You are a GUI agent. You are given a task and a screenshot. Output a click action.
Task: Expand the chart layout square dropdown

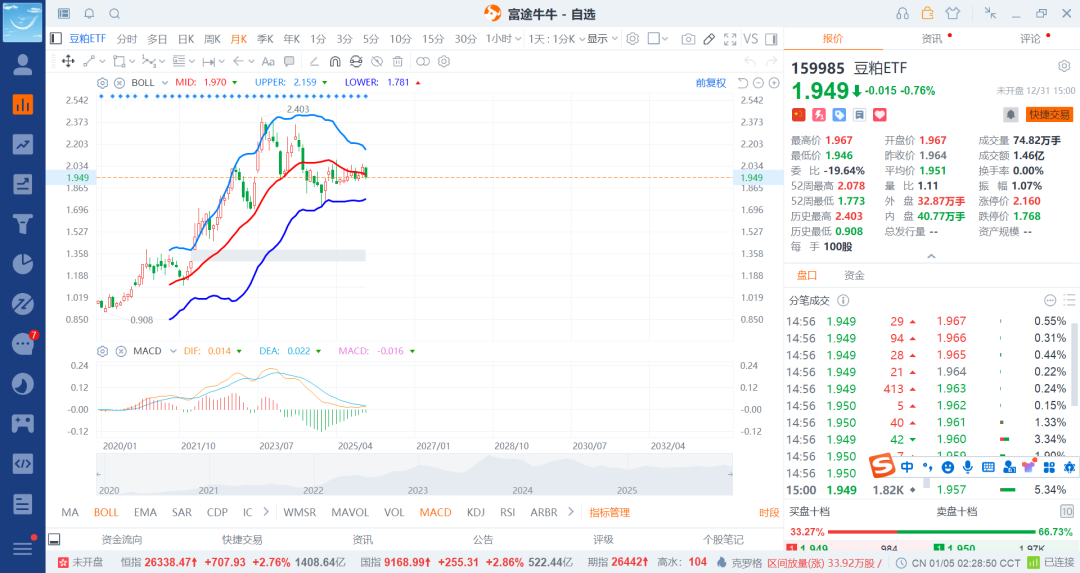point(658,39)
